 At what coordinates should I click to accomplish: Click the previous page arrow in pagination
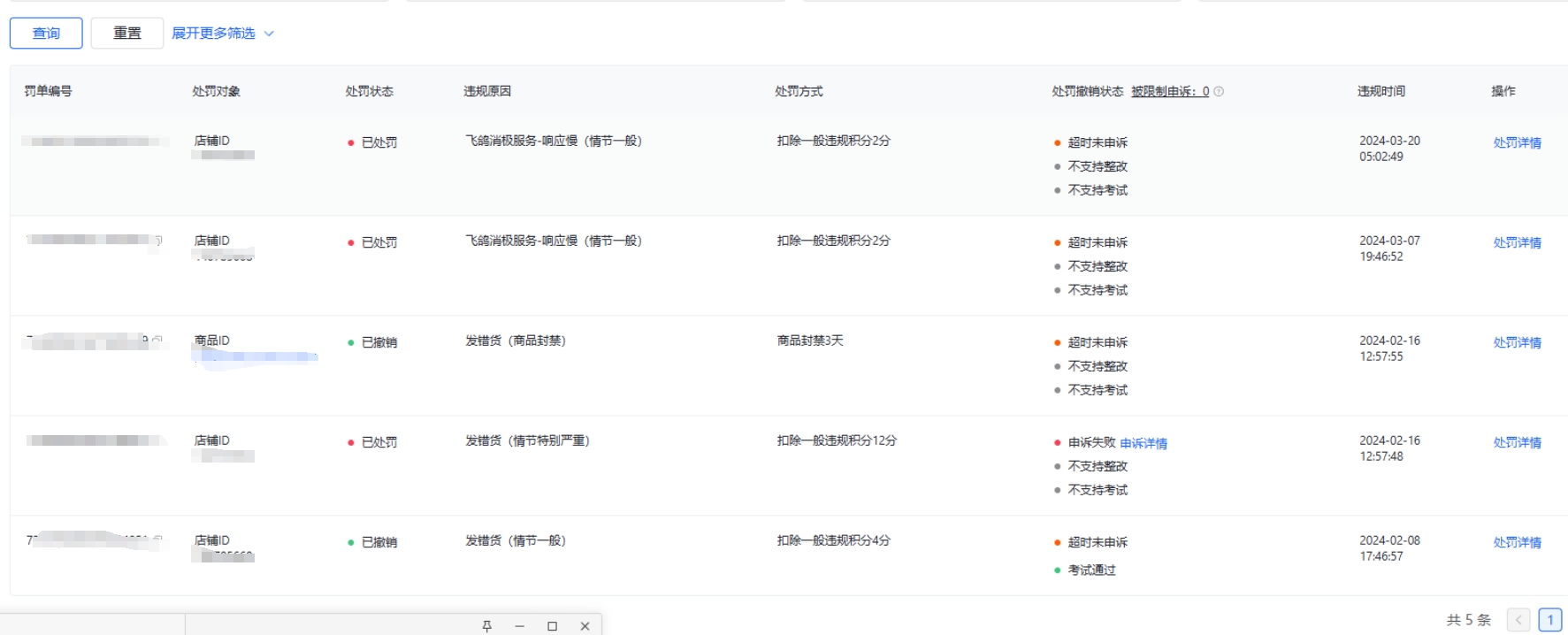[x=1518, y=620]
